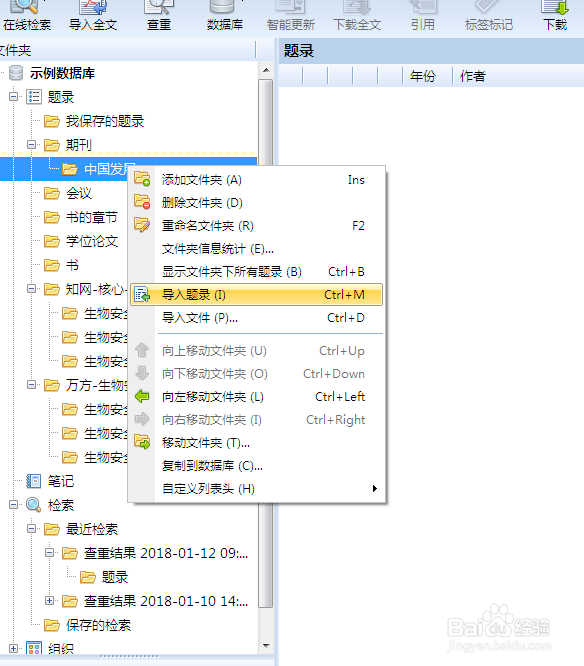Open the 会议 folder
This screenshot has height=666, width=584.
coord(78,193)
